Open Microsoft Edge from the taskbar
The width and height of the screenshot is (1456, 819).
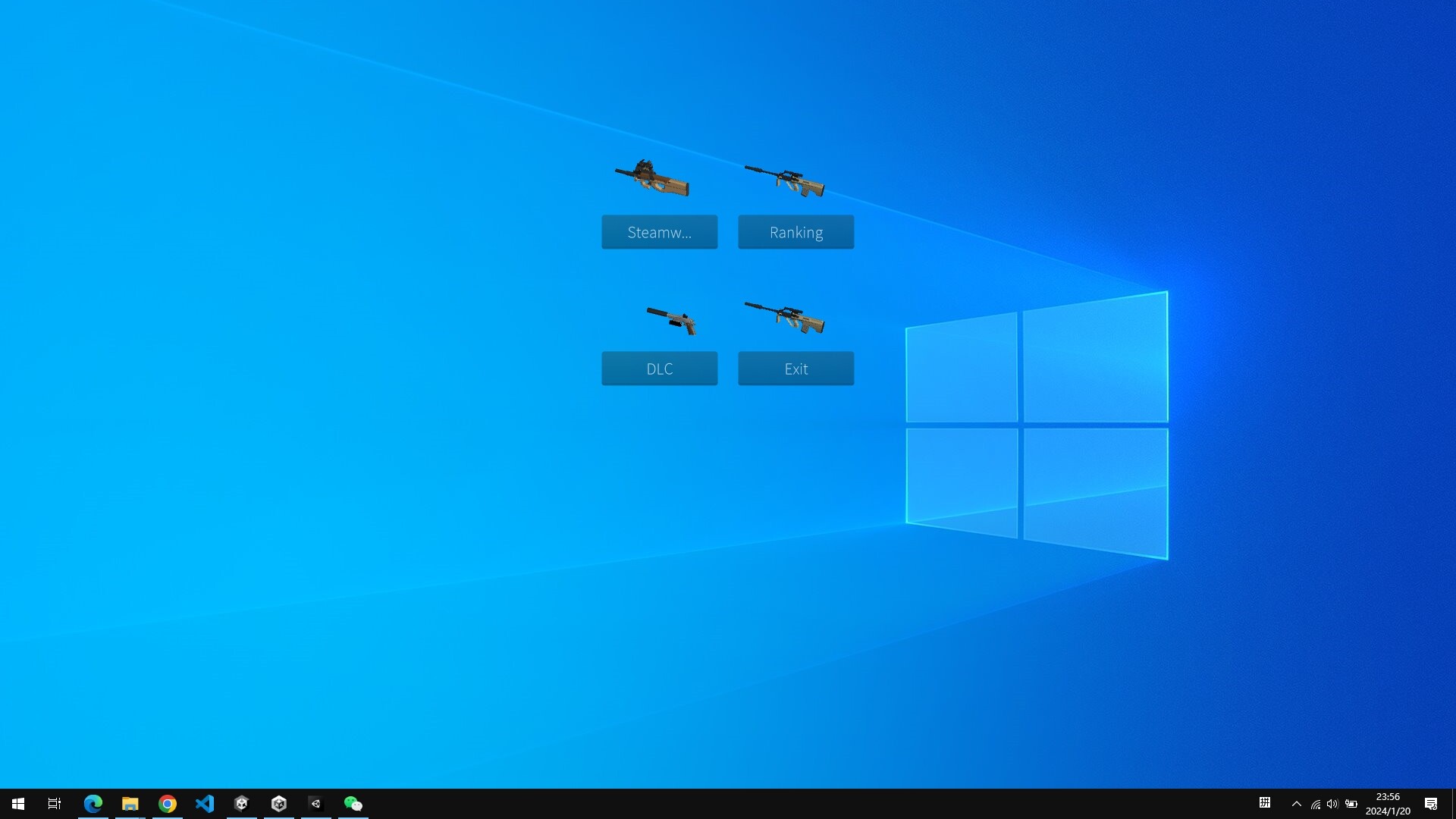coord(93,803)
